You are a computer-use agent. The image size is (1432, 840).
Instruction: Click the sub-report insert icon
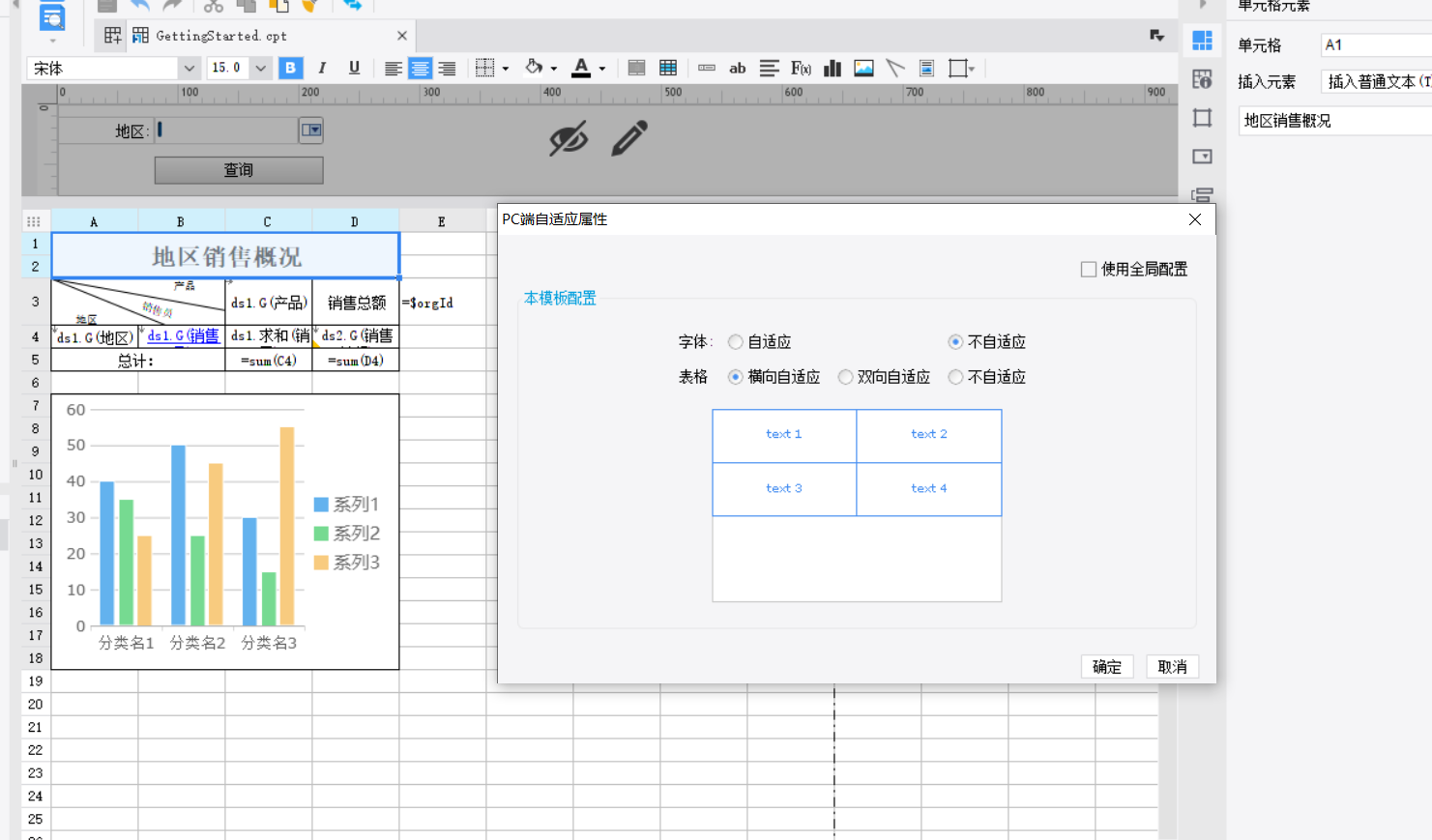click(x=926, y=68)
